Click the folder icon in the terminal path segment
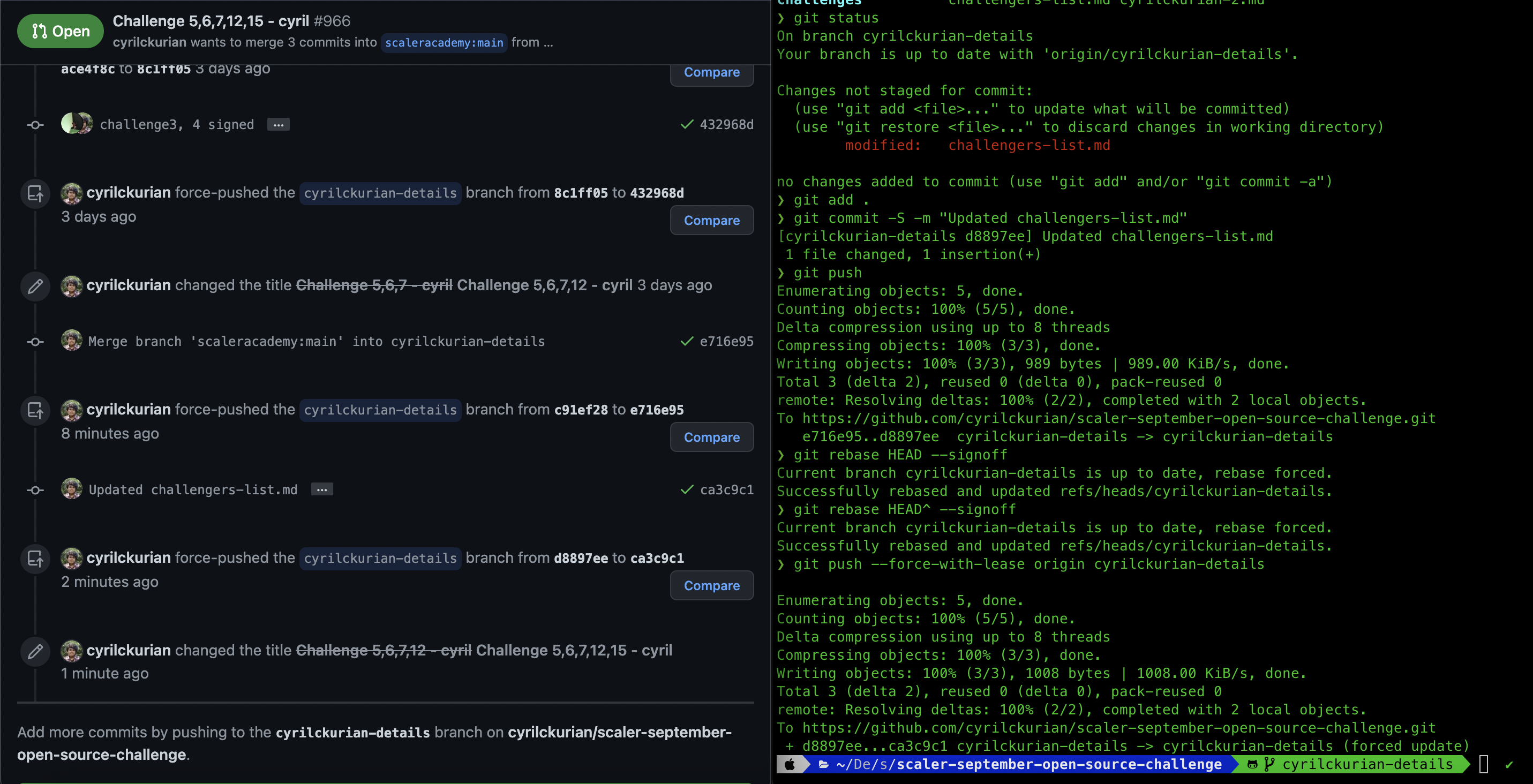Viewport: 1533px width, 784px height. (823, 765)
